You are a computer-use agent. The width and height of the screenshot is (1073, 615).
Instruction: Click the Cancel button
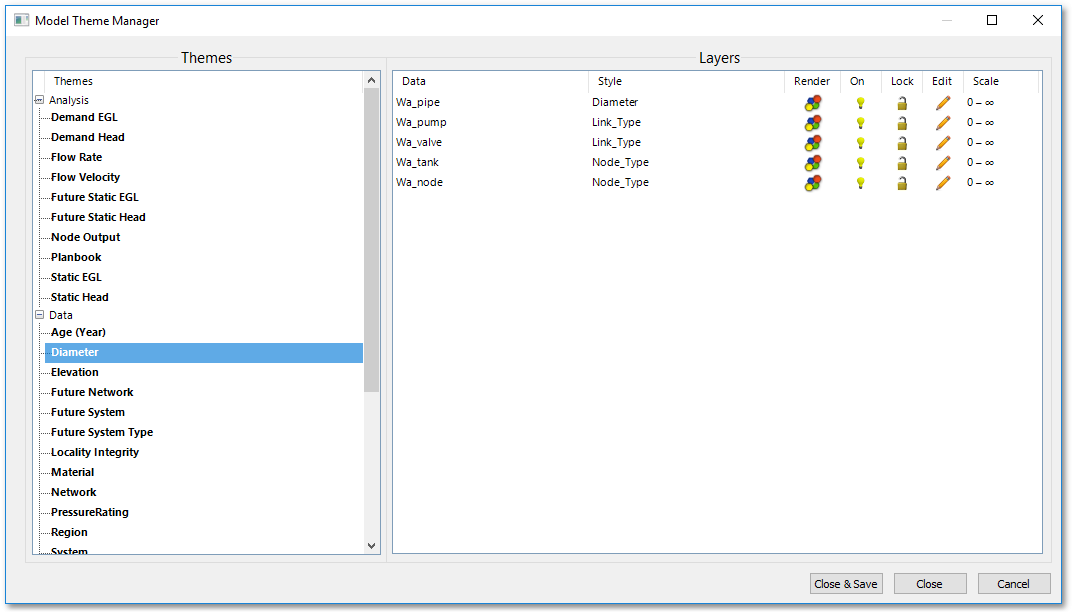(x=1013, y=584)
